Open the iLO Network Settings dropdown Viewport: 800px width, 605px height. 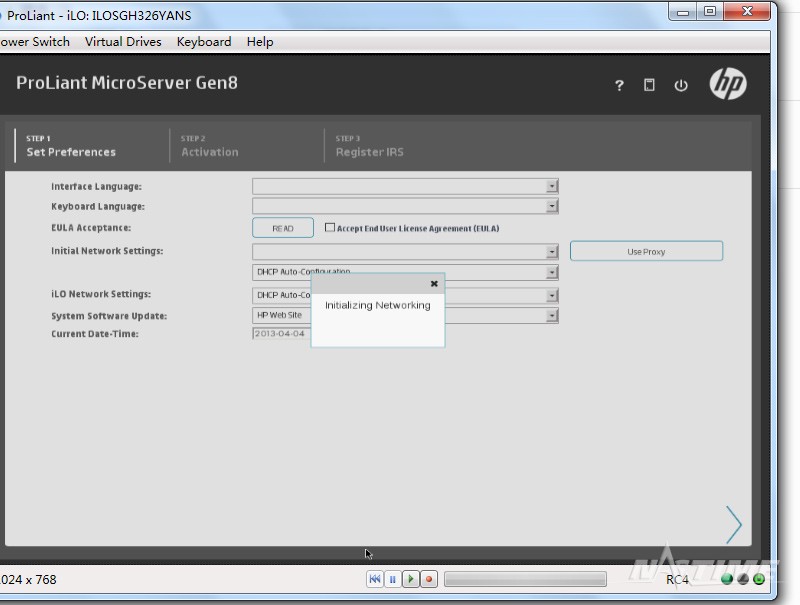point(405,295)
